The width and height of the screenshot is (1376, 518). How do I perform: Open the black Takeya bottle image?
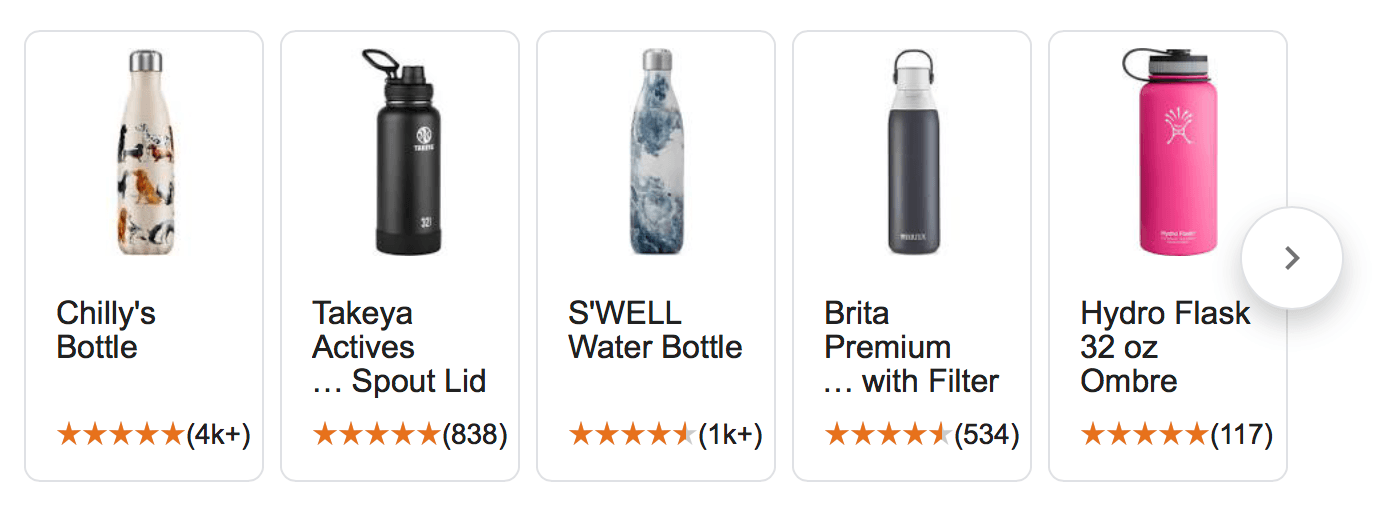pyautogui.click(x=400, y=152)
